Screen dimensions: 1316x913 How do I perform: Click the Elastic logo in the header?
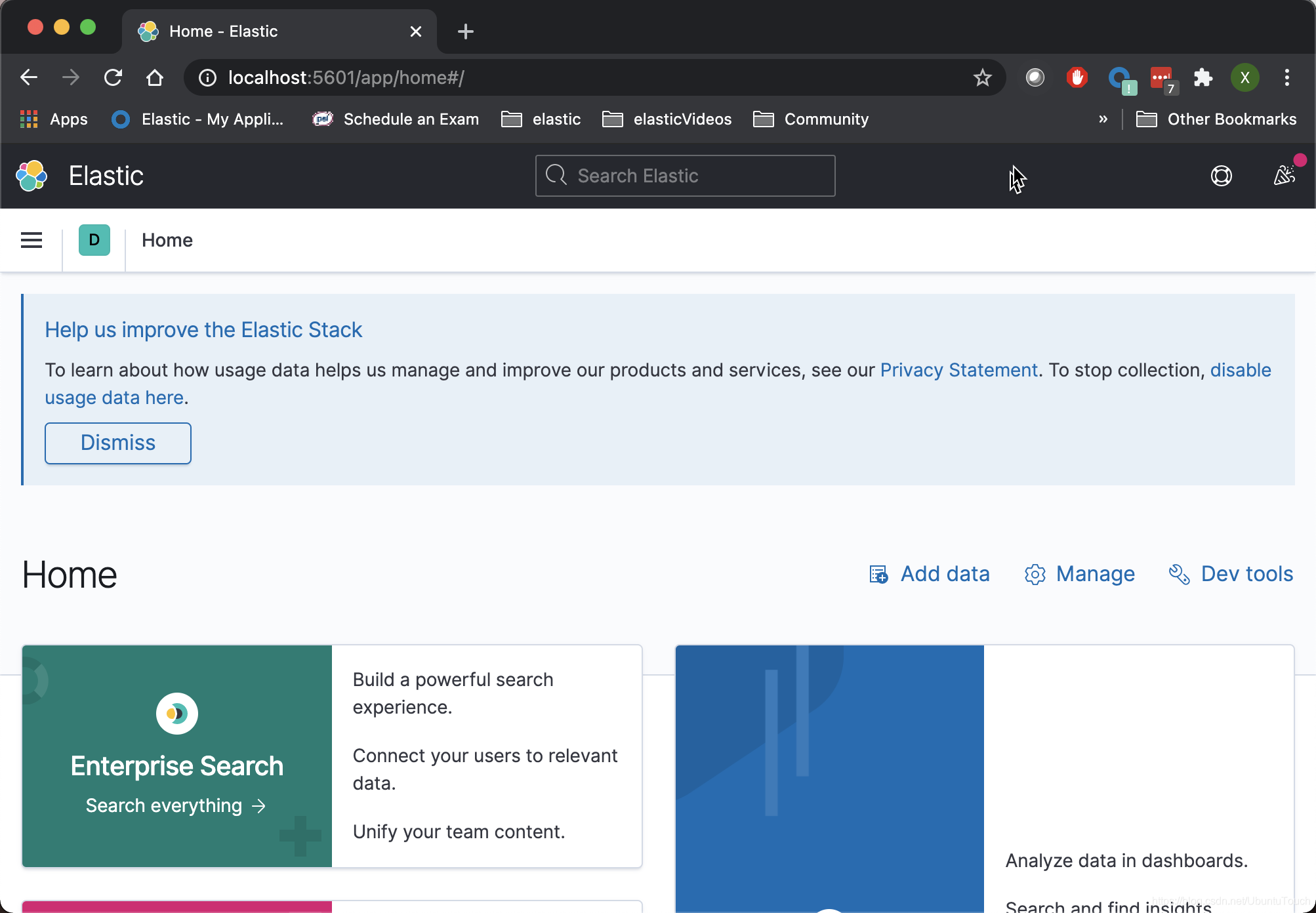pyautogui.click(x=31, y=176)
